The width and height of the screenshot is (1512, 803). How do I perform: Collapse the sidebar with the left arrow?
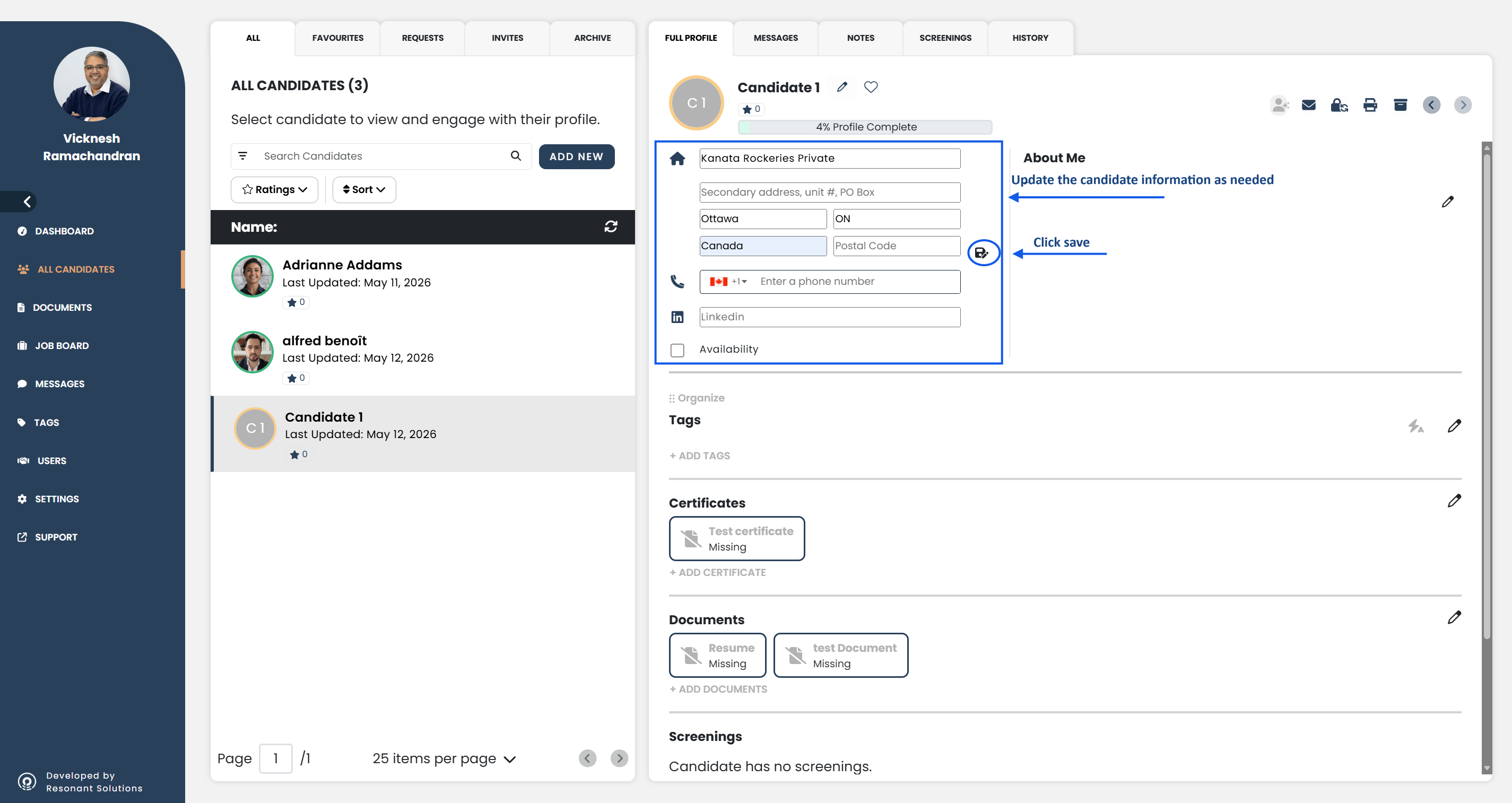click(27, 202)
